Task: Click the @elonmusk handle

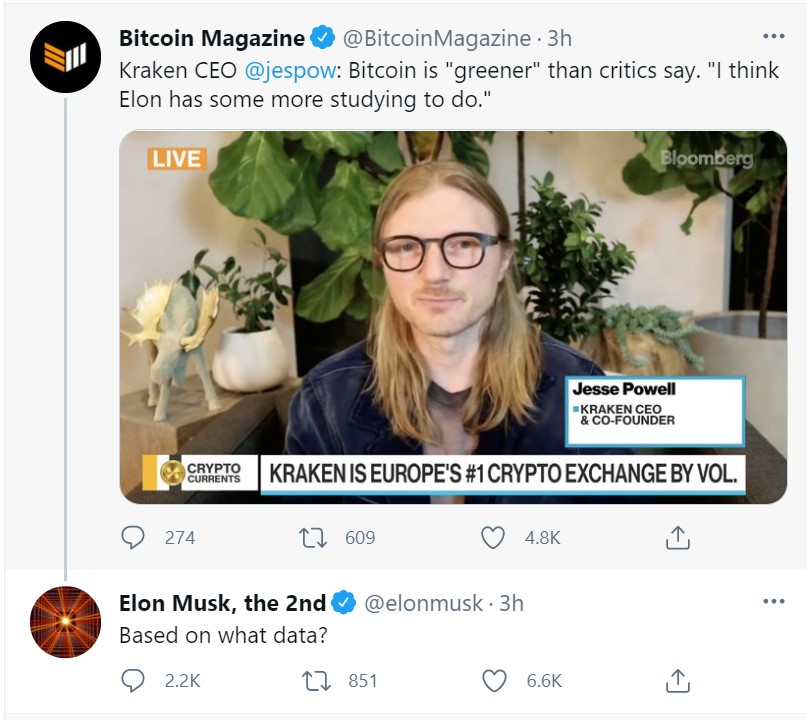Action: [421, 603]
